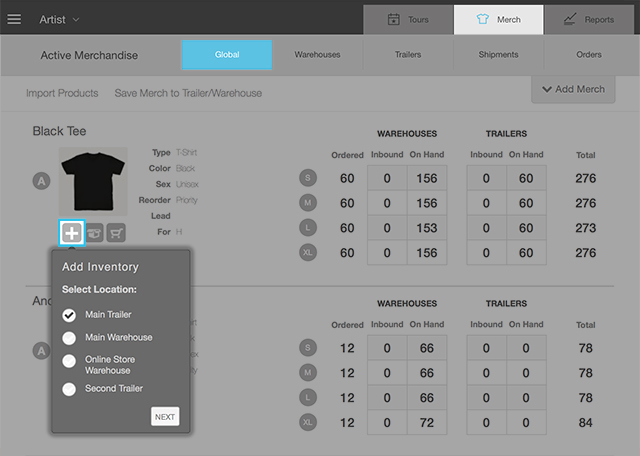Click the icon between the plus and cart icons
Viewport: 640px width, 456px height.
[x=94, y=232]
